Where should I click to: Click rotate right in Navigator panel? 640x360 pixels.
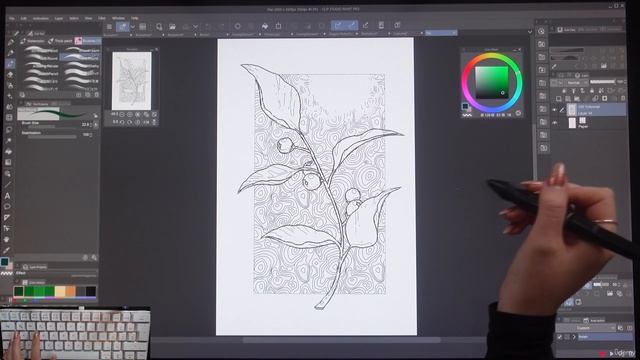pyautogui.click(x=129, y=122)
